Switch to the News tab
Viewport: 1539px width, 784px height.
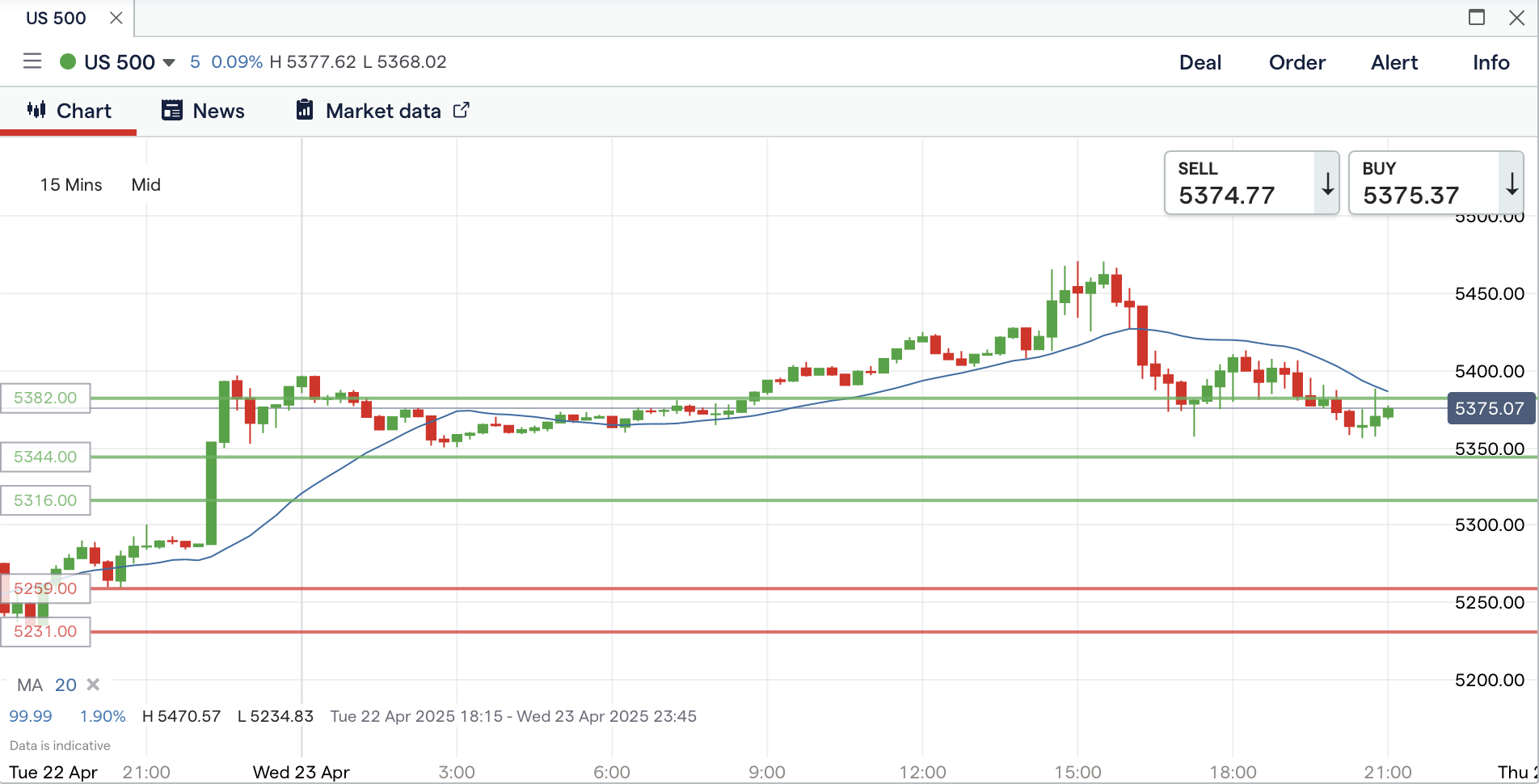(x=218, y=111)
